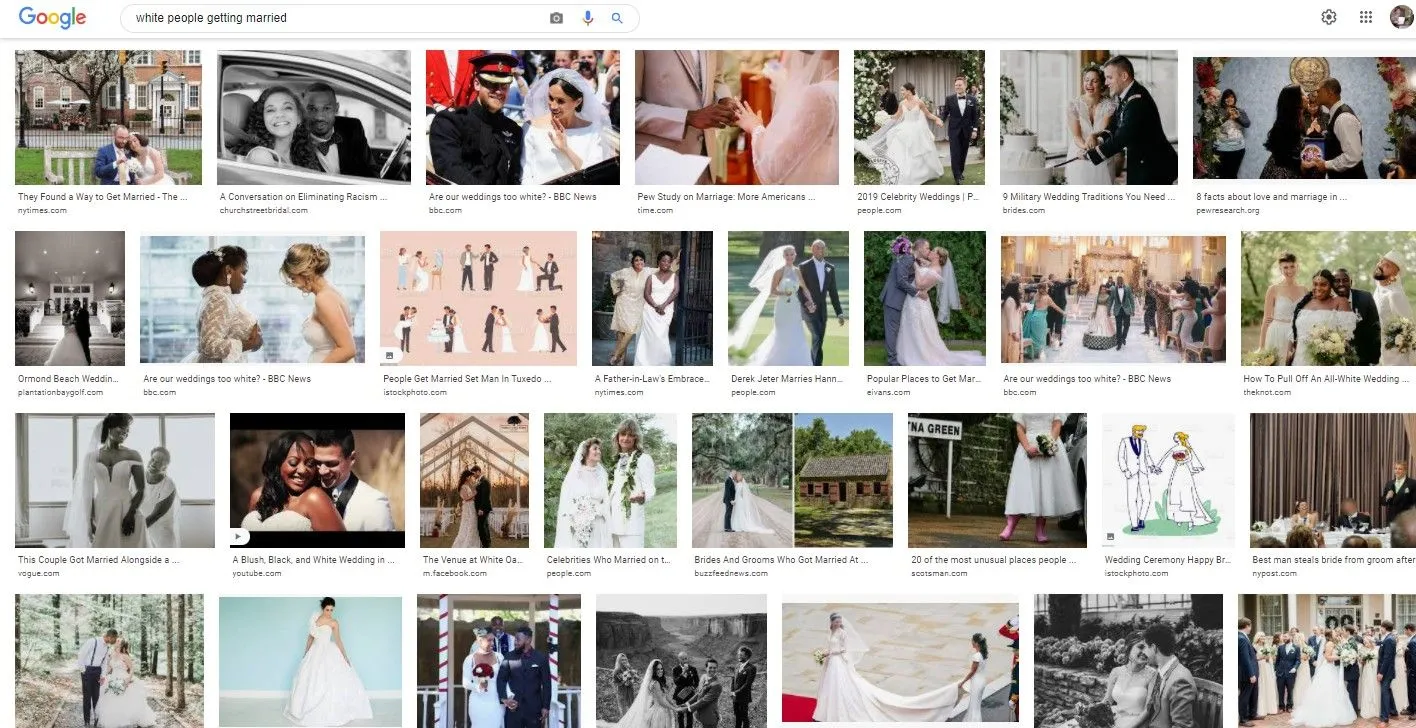1416x728 pixels.
Task: Click the profile avatar picture
Action: pyautogui.click(x=1401, y=16)
